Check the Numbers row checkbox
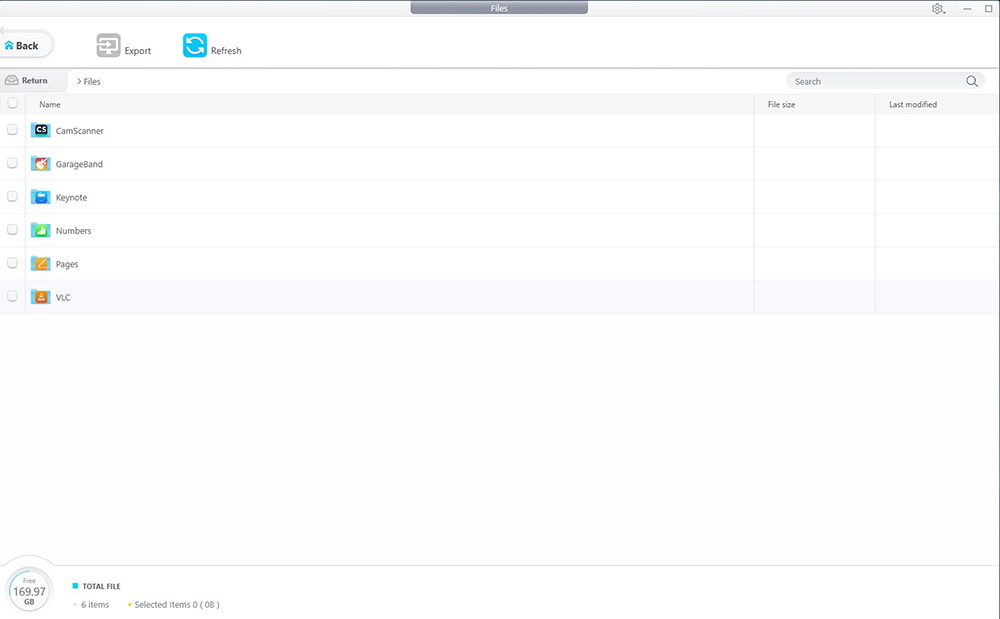1000x619 pixels. 12,229
